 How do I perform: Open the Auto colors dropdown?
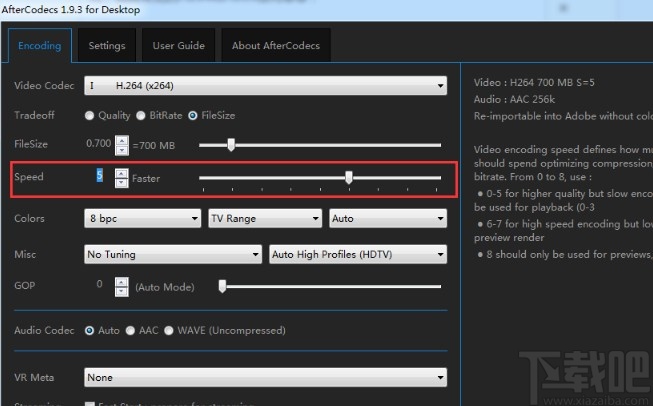[x=388, y=219]
